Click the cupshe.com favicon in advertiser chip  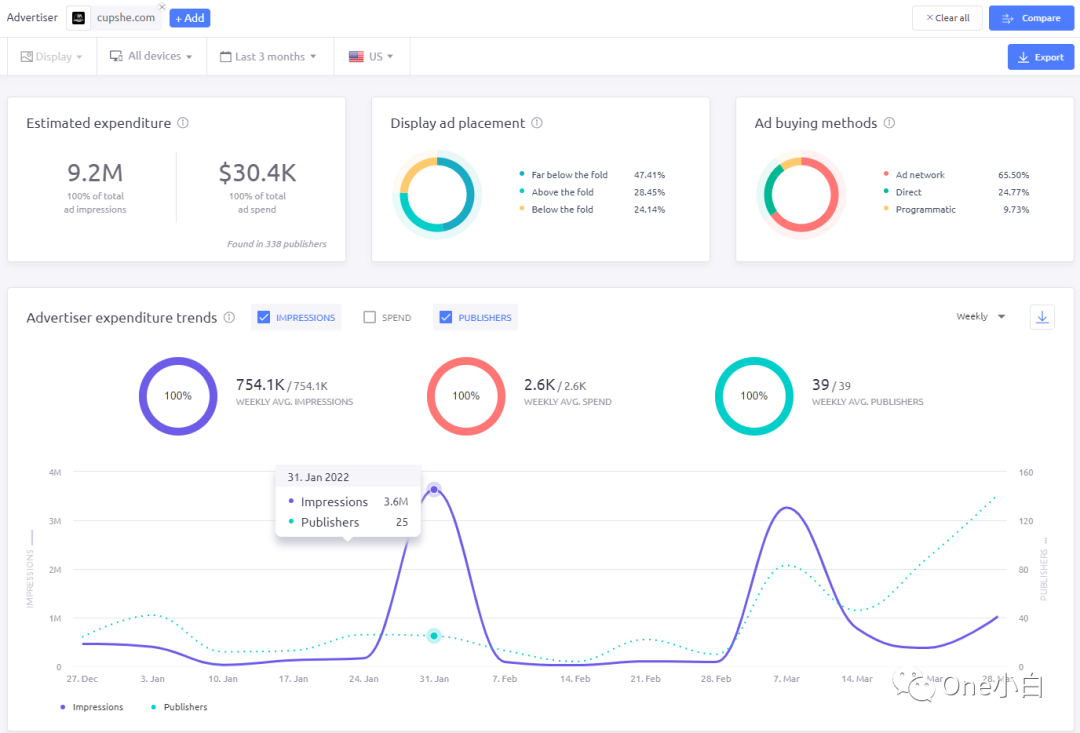78,17
